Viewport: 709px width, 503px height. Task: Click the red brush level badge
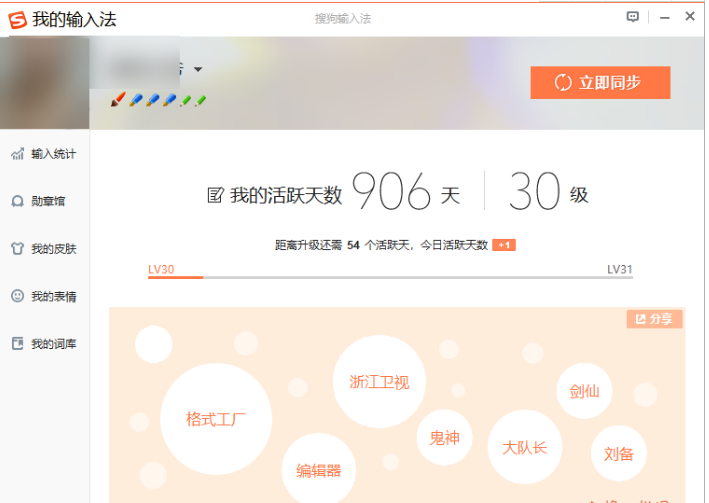118,100
